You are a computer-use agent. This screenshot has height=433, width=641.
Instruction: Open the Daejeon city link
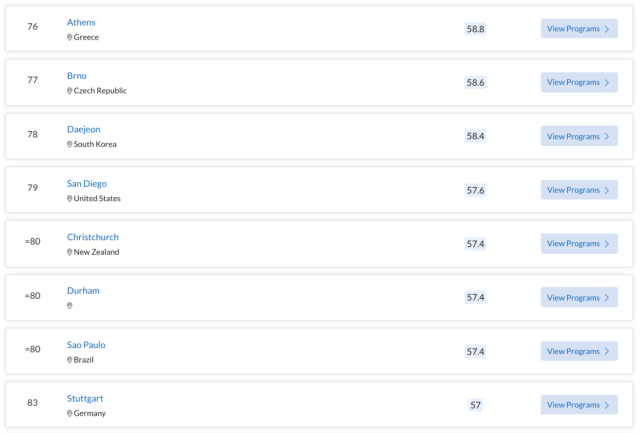[x=83, y=130]
